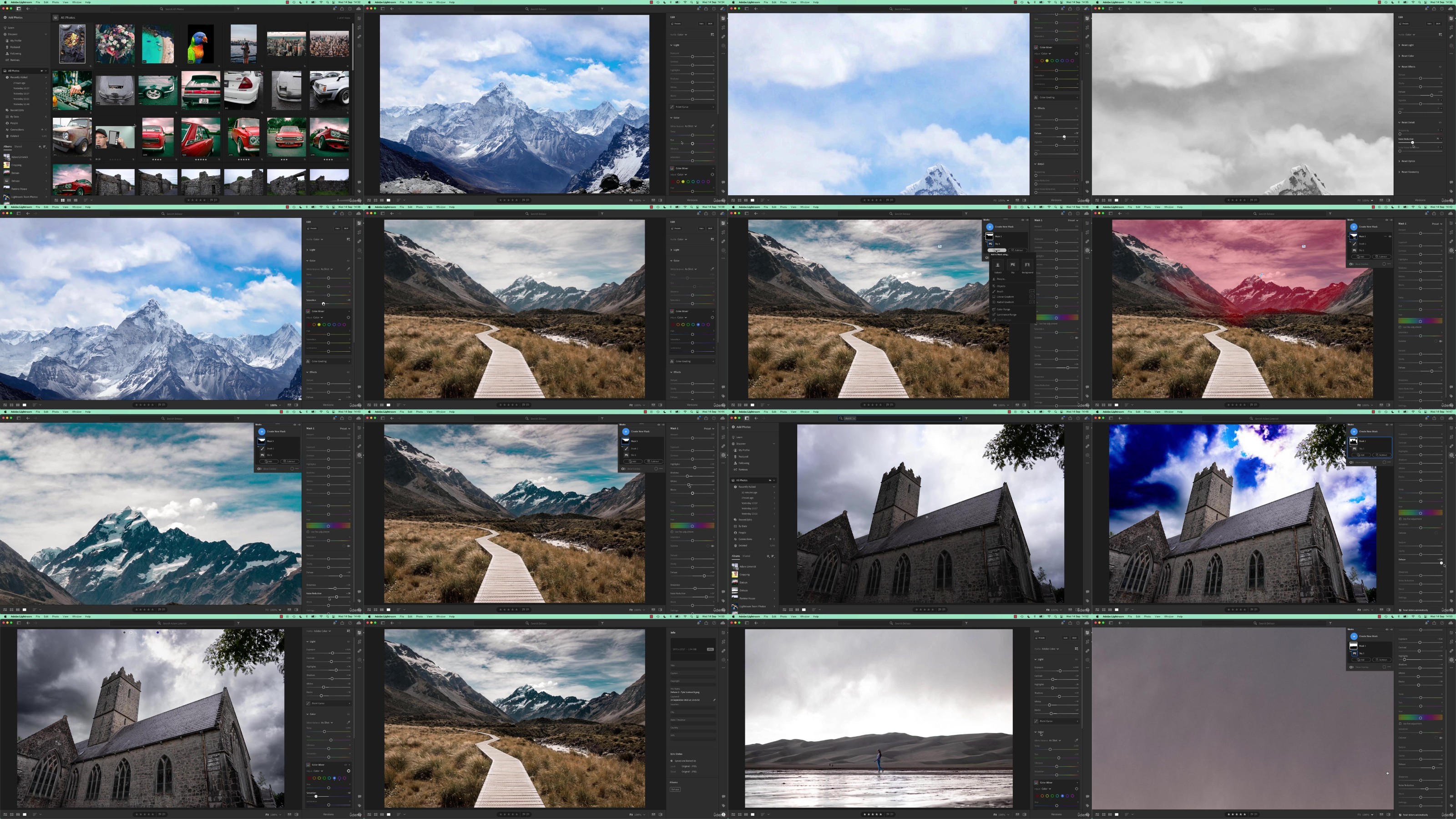Pick Brush from the Add to Mask list
The image size is (1456, 819).
1000,292
